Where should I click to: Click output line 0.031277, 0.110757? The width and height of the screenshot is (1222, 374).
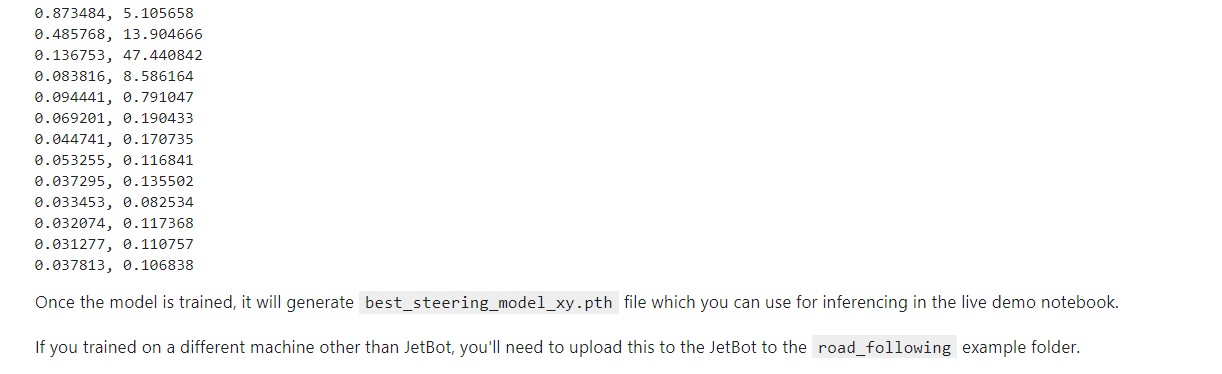(x=114, y=245)
